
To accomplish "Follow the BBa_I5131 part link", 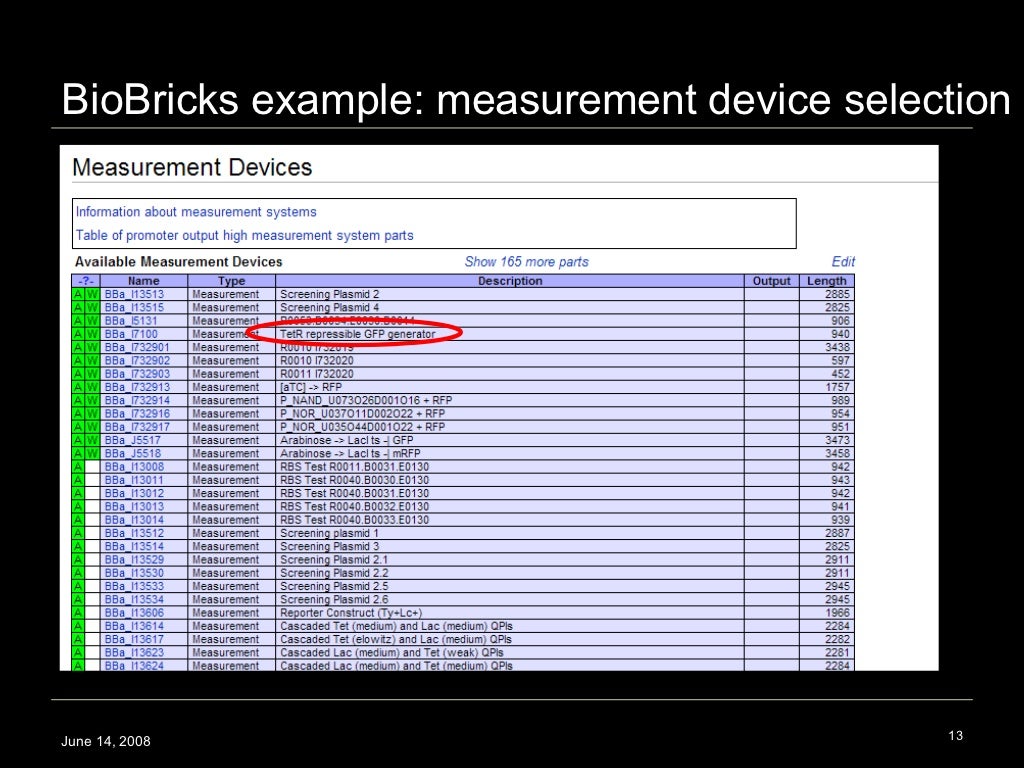I will pos(131,321).
